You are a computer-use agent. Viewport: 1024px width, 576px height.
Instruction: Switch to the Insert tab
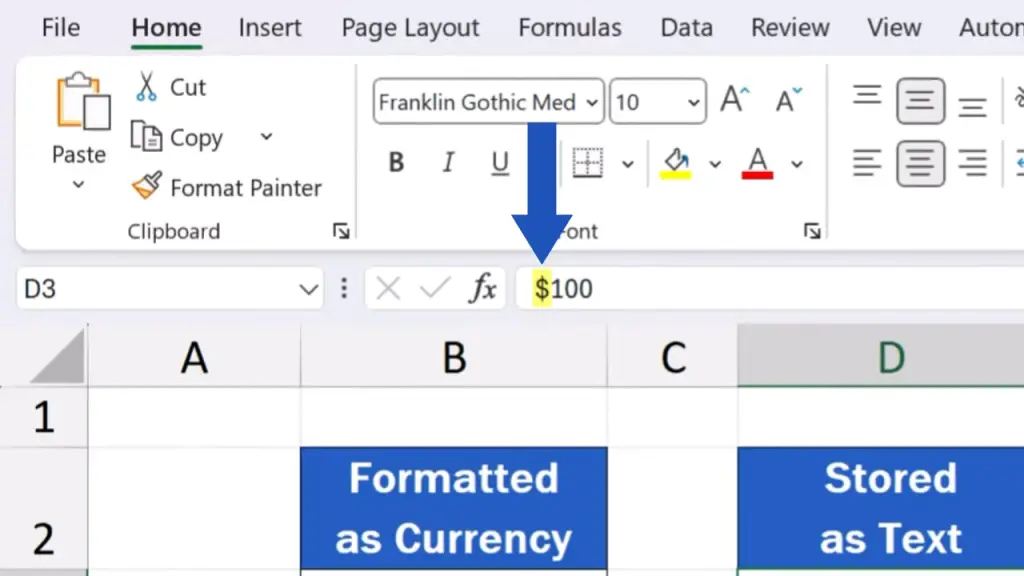tap(270, 27)
